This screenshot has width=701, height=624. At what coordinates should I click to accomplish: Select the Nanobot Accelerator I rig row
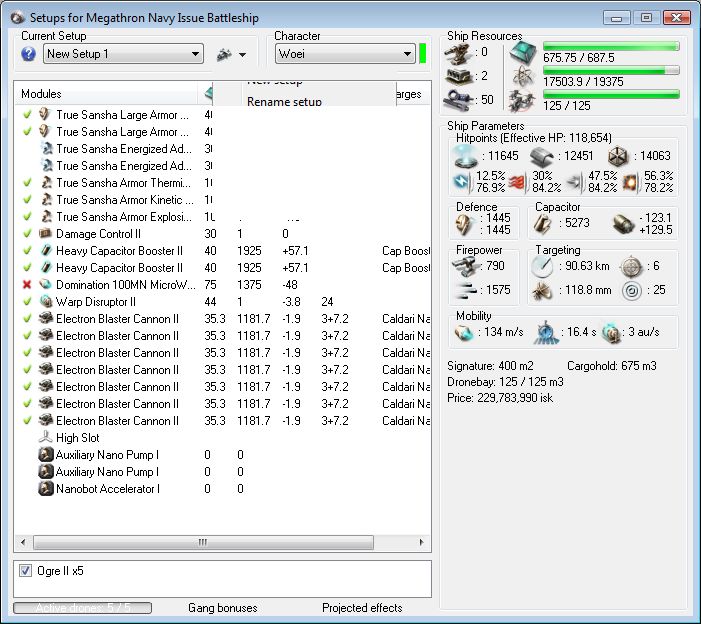pos(223,489)
